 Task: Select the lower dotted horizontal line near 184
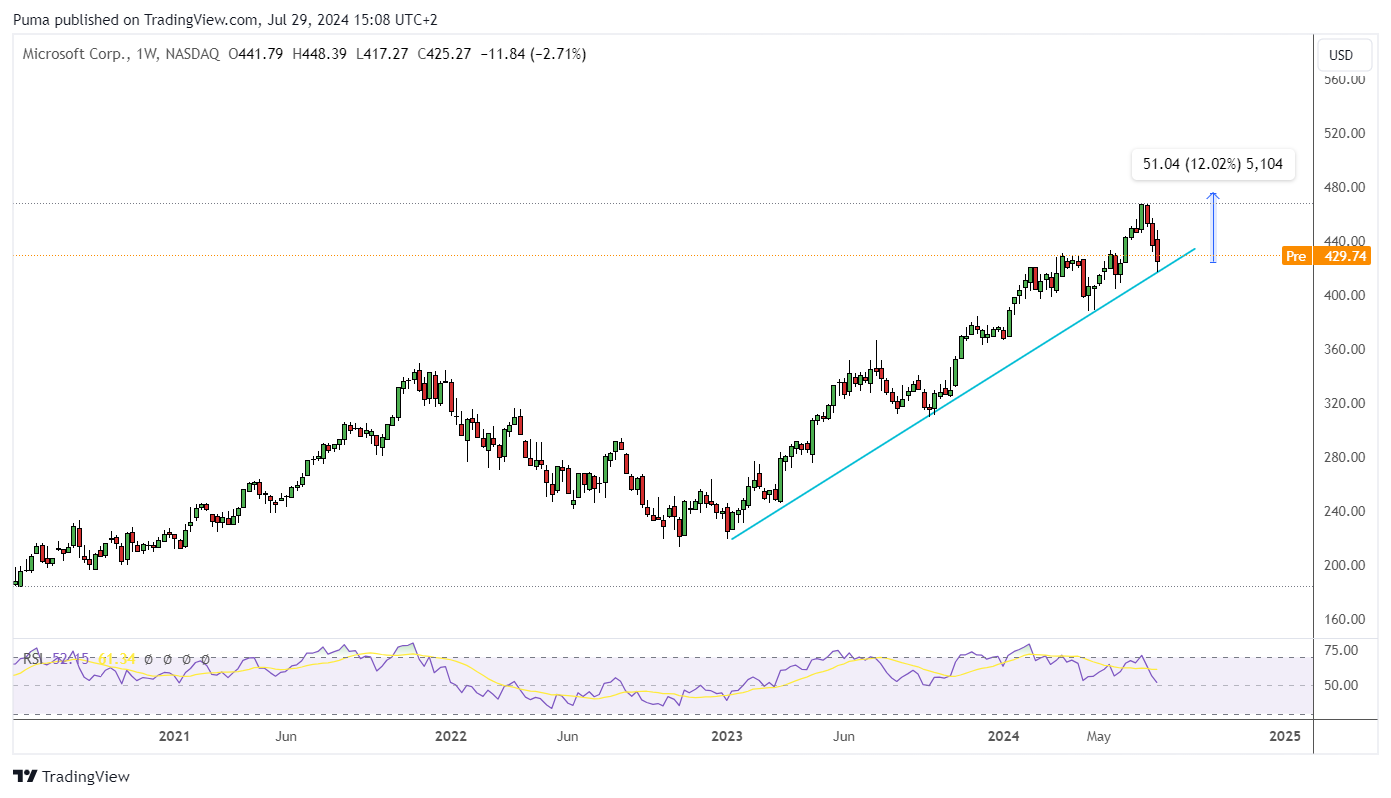pyautogui.click(x=662, y=587)
